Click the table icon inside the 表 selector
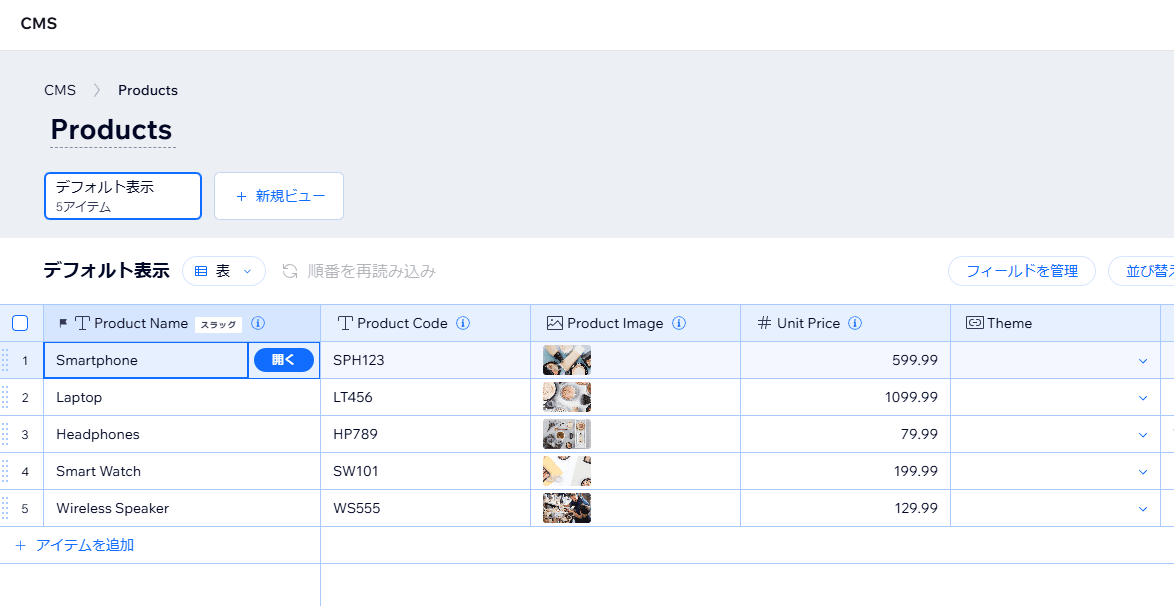1174x606 pixels. tap(201, 271)
